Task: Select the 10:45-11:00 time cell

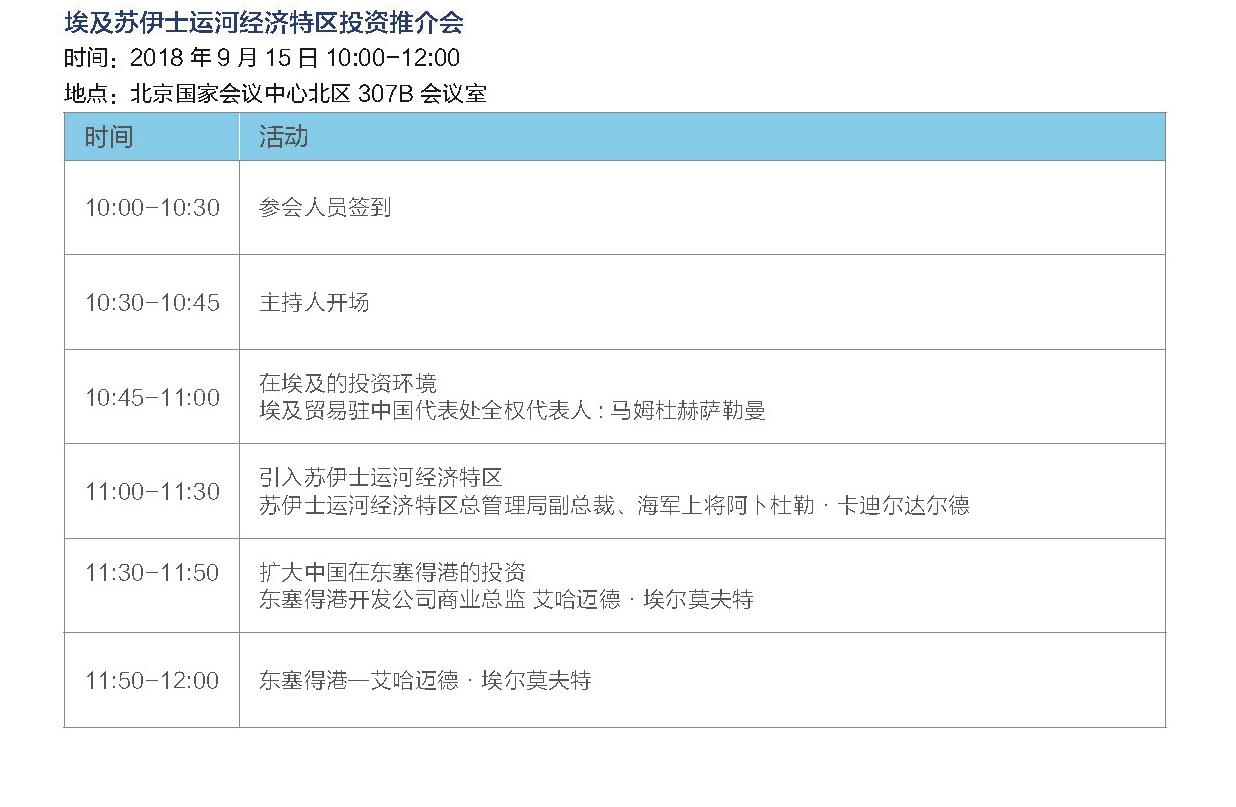Action: [152, 397]
